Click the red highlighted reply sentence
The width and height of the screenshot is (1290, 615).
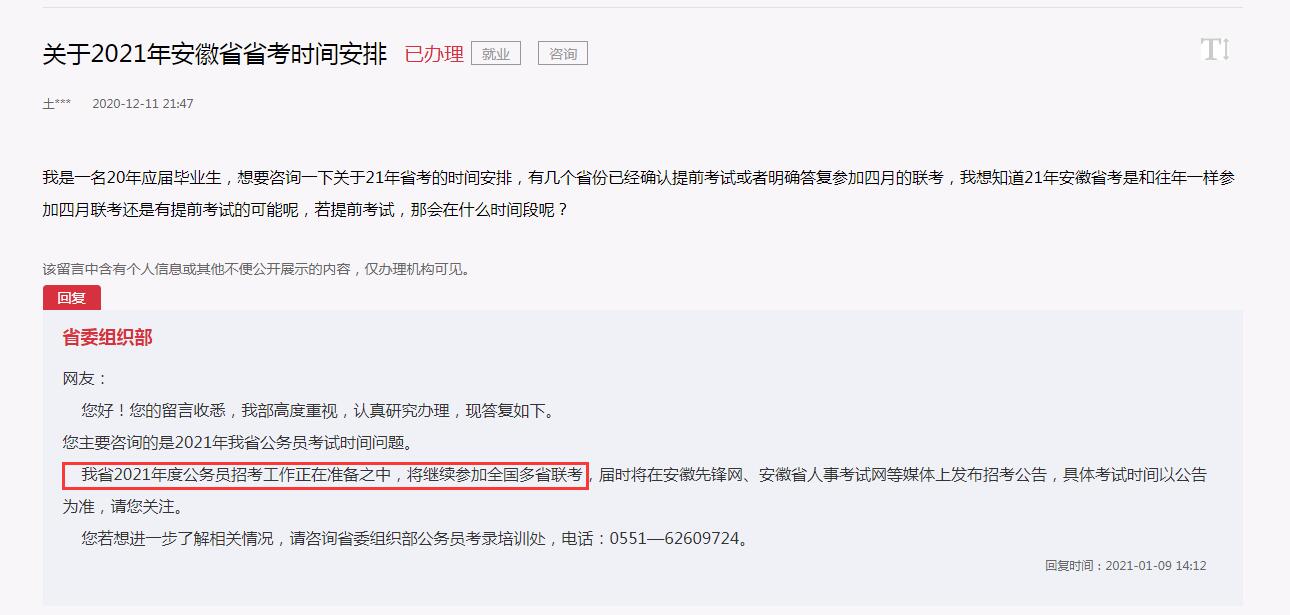point(326,475)
